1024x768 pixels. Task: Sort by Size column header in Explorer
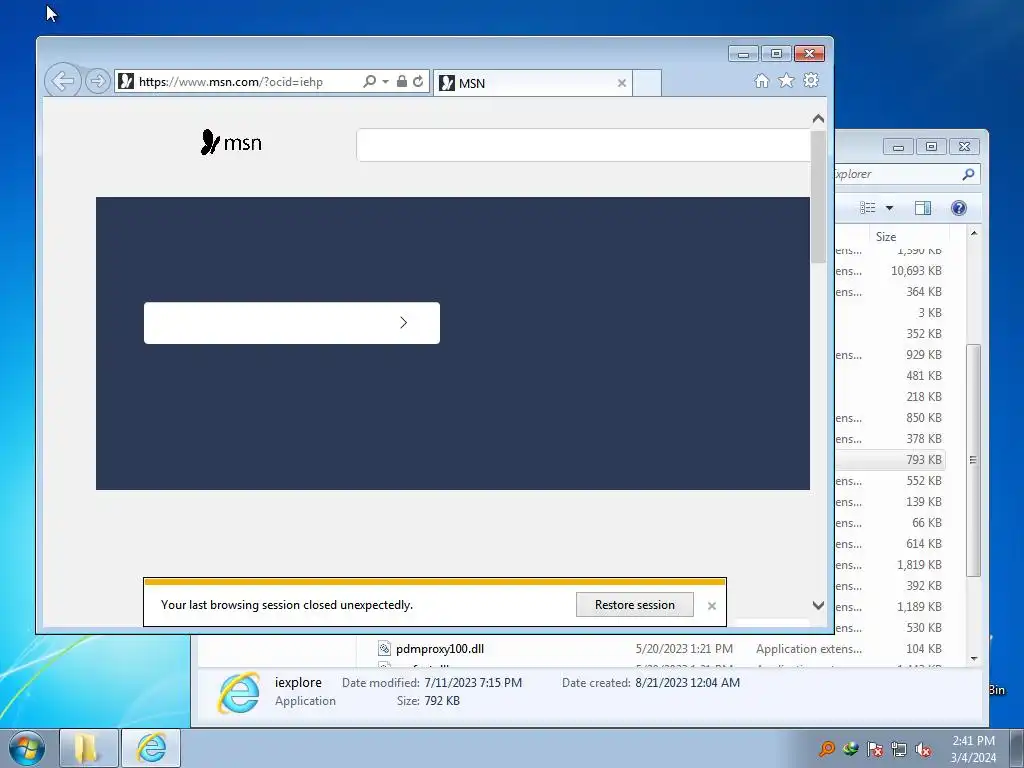[908, 236]
